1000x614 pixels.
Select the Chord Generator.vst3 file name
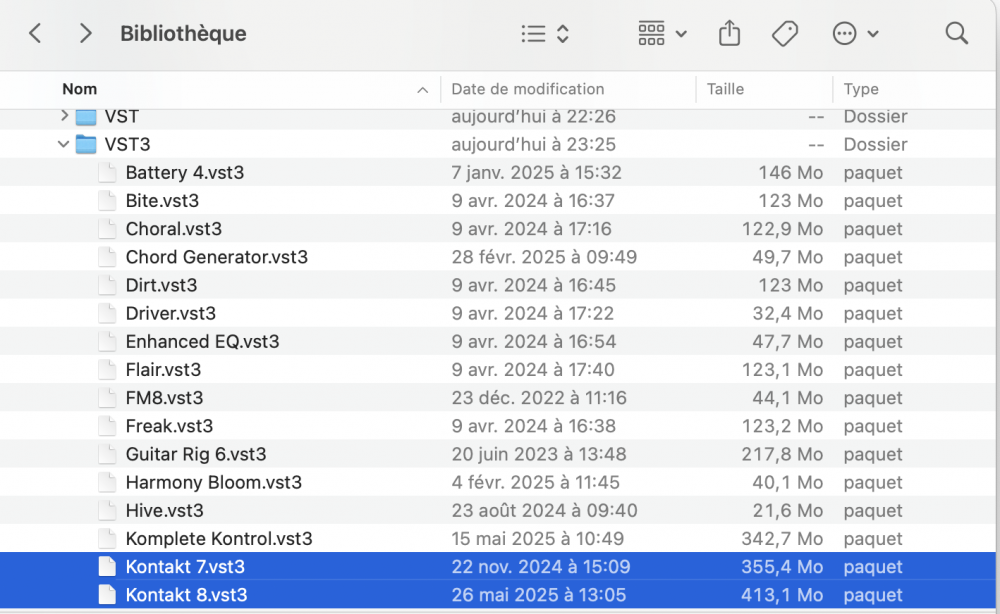[x=217, y=257]
